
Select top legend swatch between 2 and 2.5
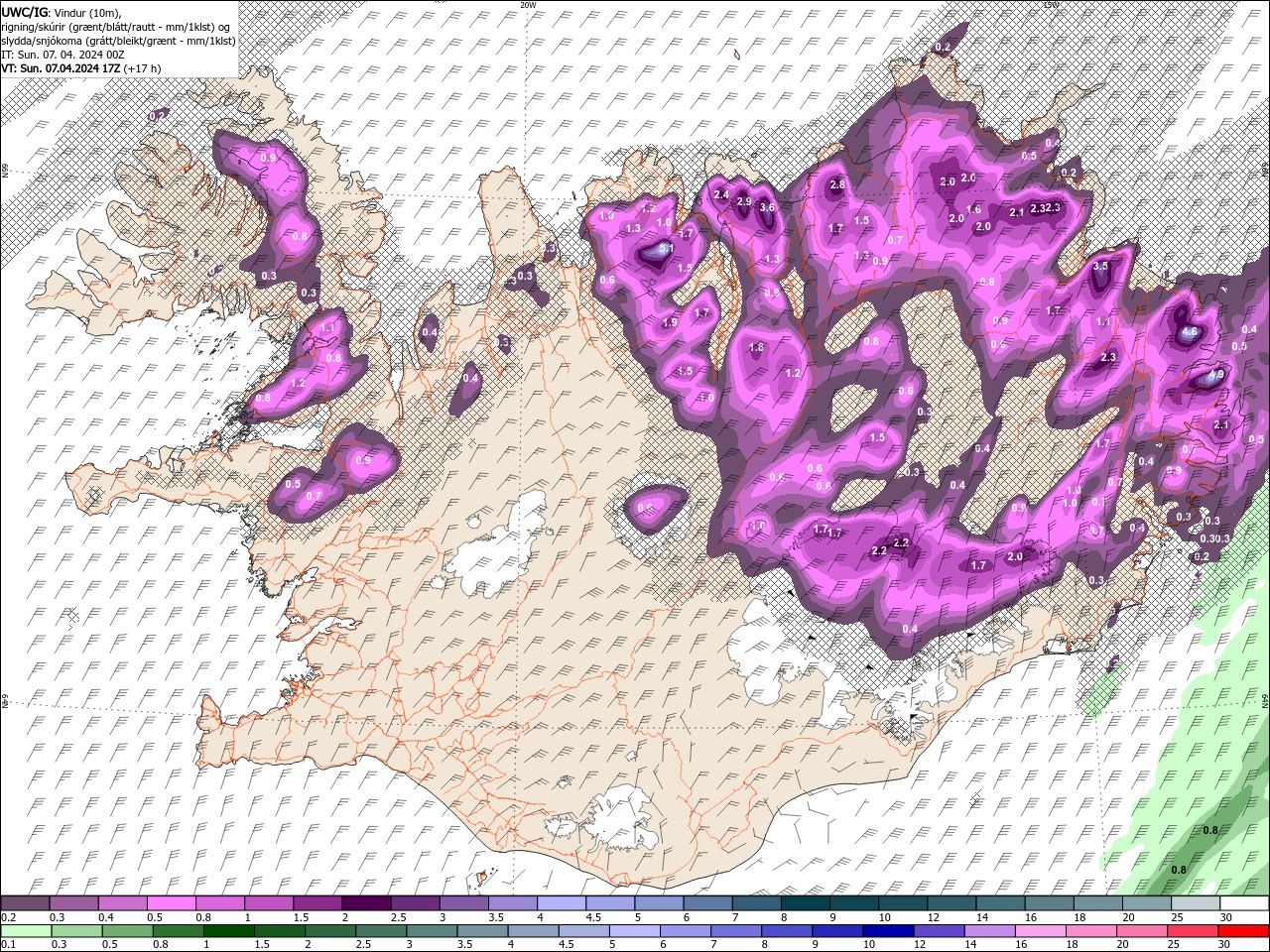[366, 903]
